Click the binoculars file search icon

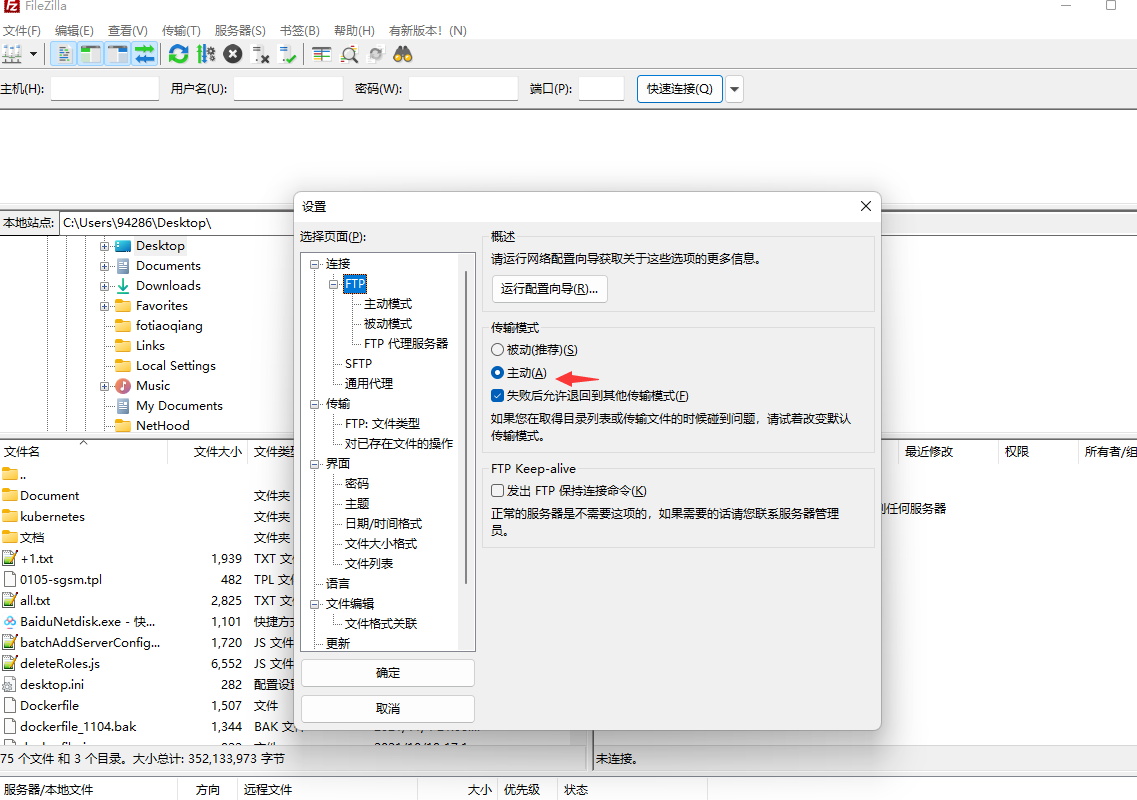[x=403, y=54]
